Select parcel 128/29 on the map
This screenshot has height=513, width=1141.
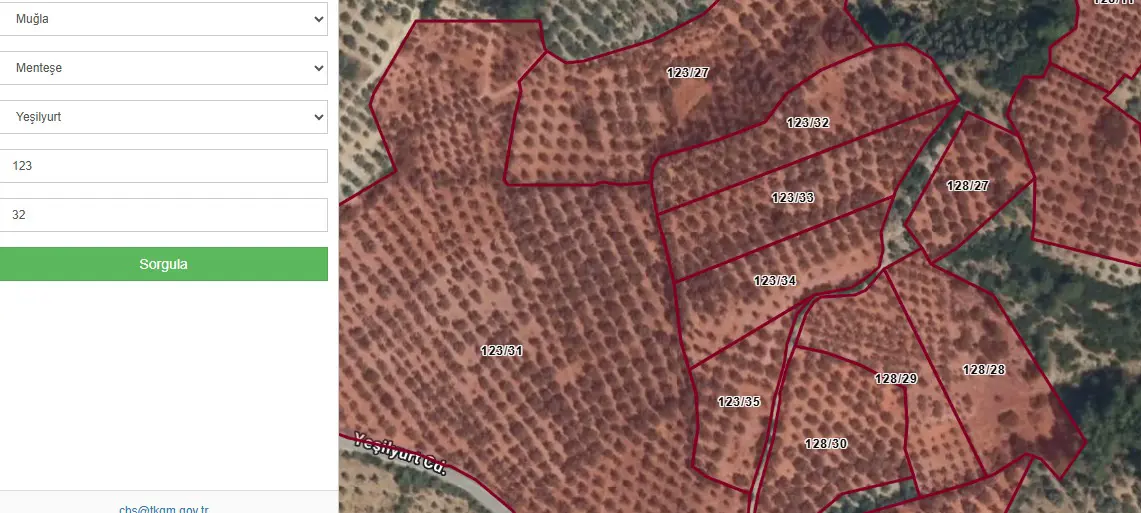click(x=896, y=378)
